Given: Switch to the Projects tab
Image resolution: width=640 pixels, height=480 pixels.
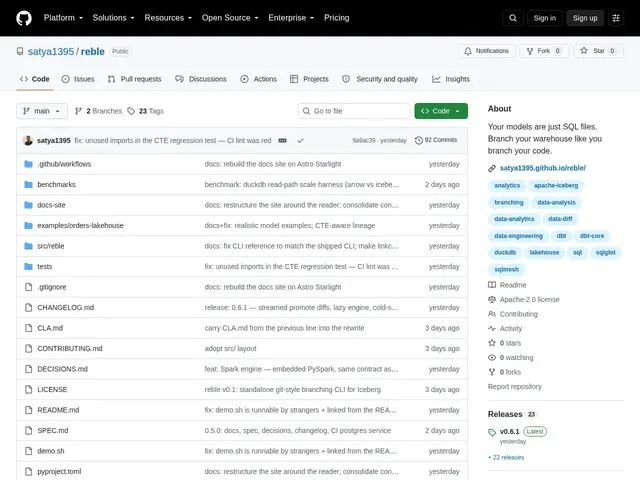Looking at the screenshot, I should (309, 79).
